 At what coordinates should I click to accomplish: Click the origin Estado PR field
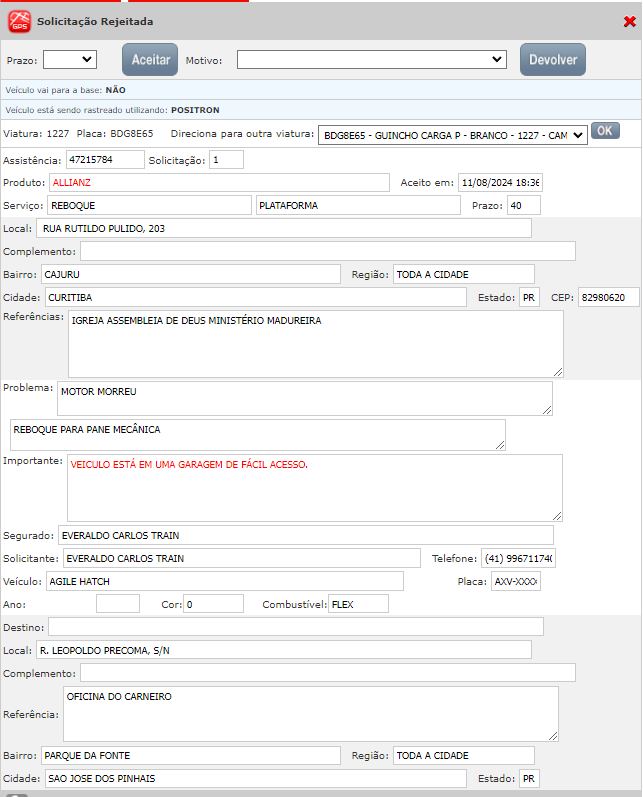pyautogui.click(x=529, y=297)
